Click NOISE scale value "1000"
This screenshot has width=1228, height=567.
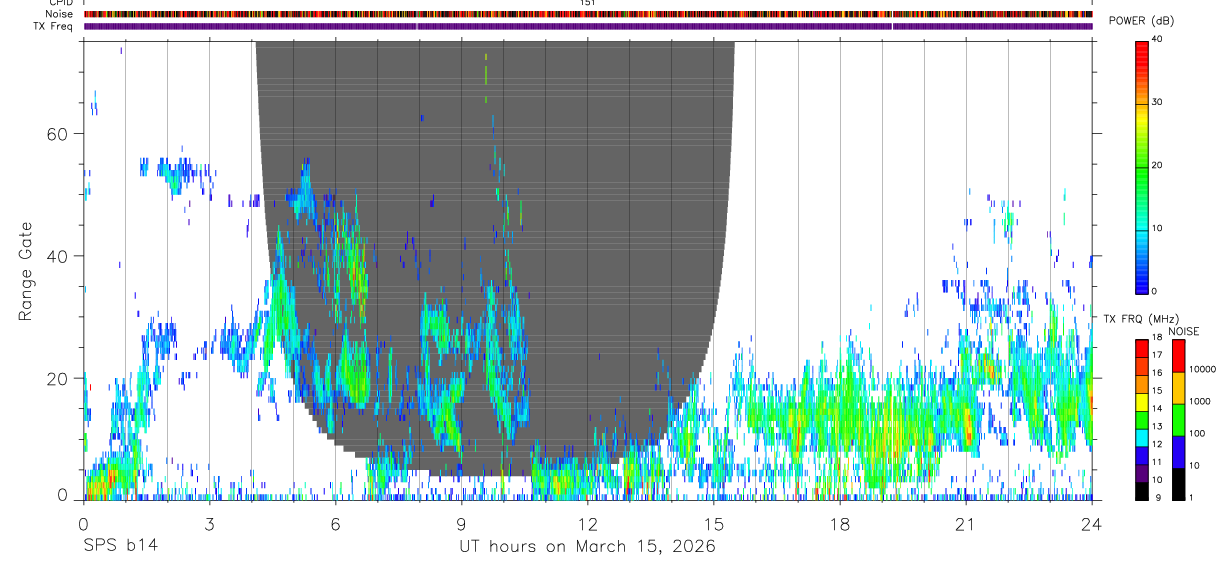tap(1200, 401)
